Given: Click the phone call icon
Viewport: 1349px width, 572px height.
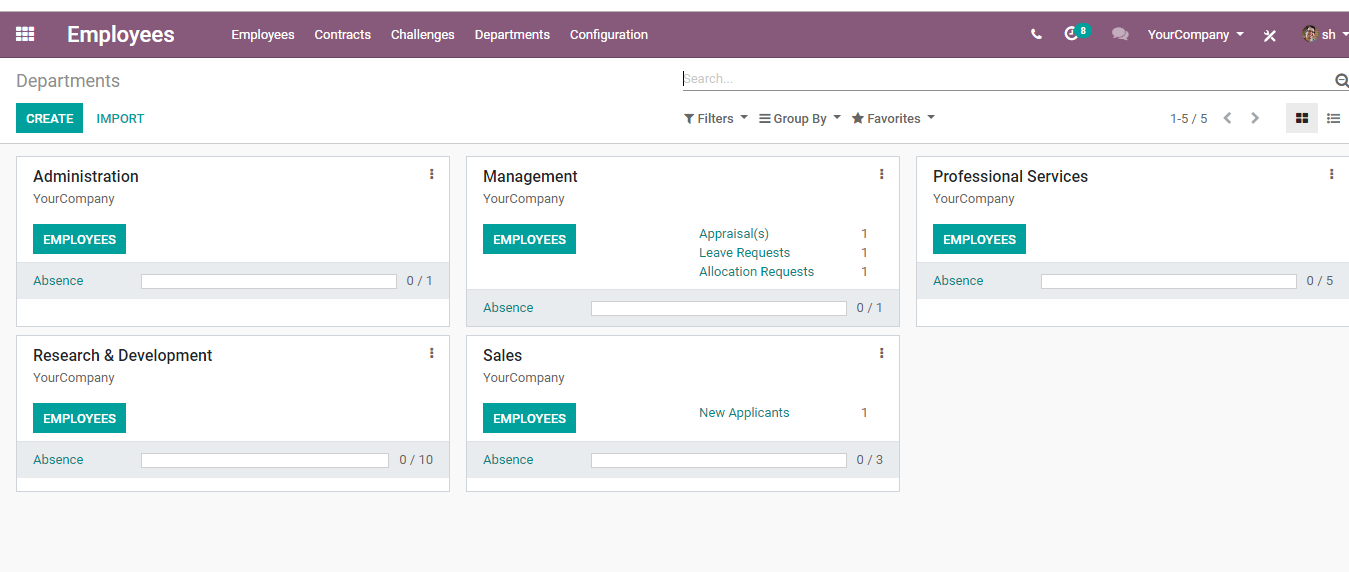Looking at the screenshot, I should pos(1036,34).
